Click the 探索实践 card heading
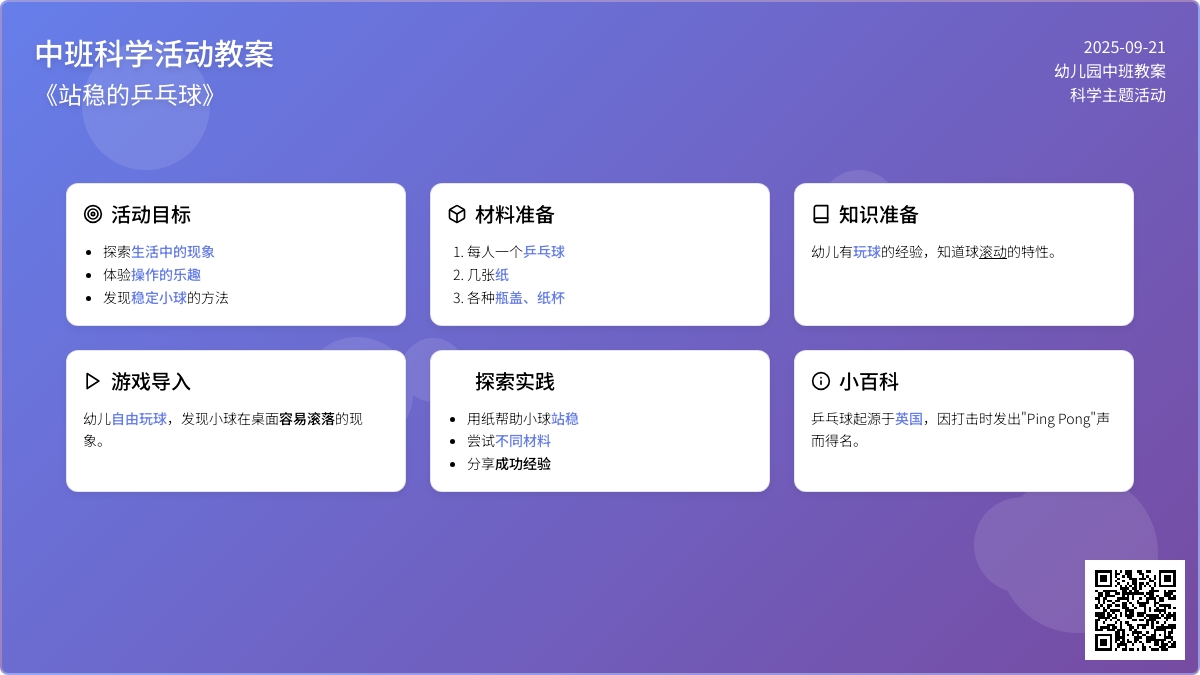 tap(514, 381)
